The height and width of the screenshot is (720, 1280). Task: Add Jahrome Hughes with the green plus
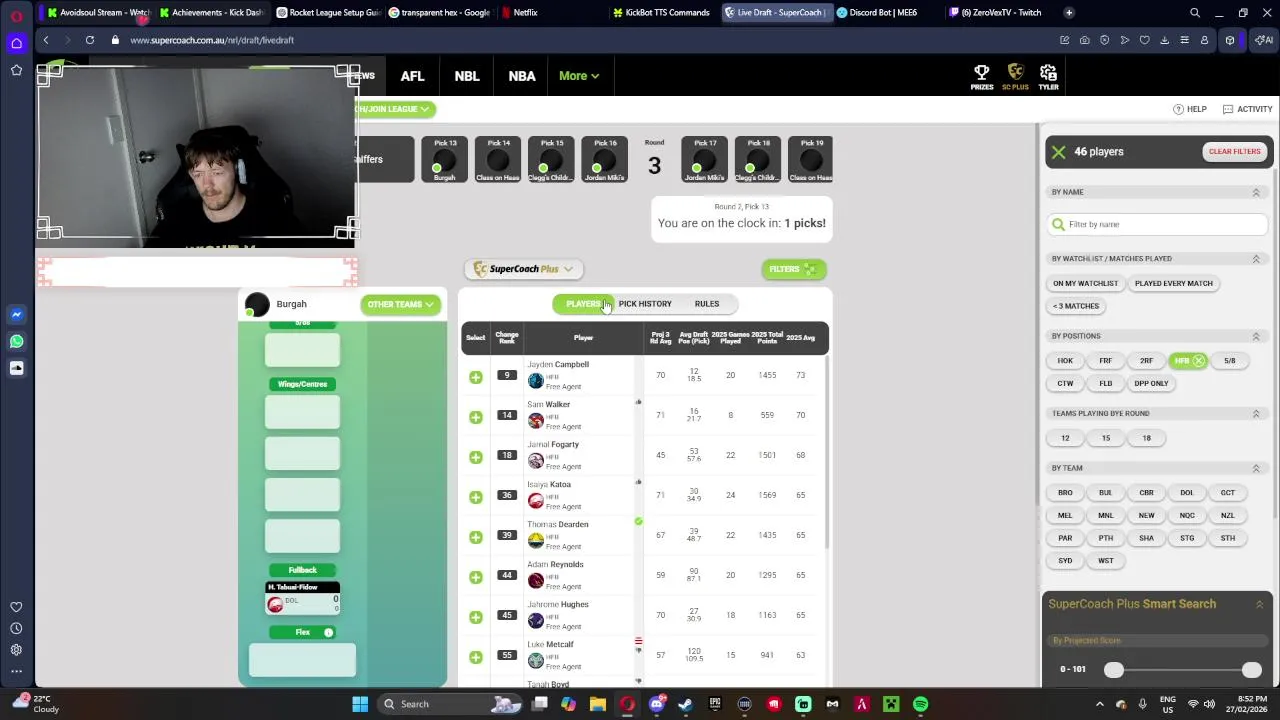(476, 617)
